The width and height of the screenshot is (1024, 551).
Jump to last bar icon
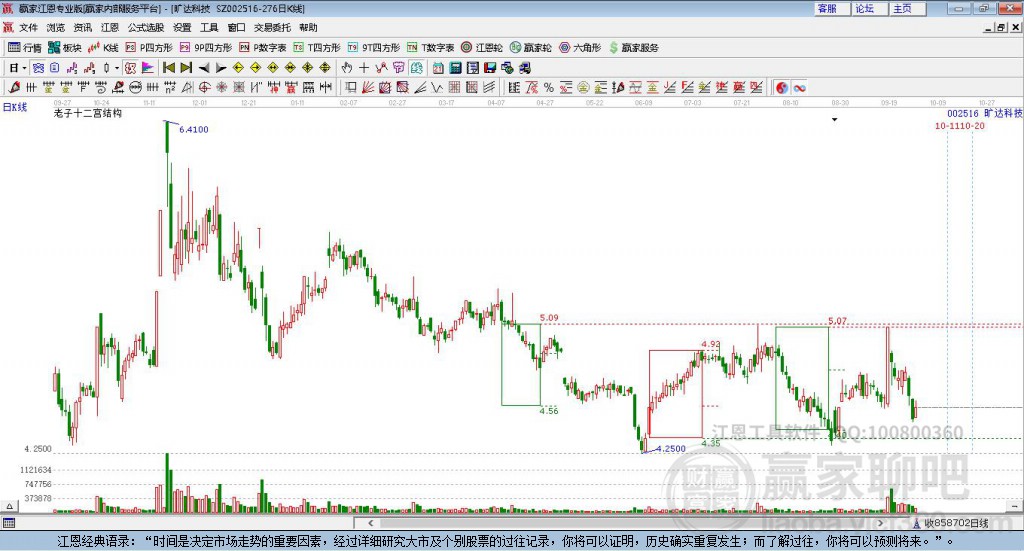[x=186, y=68]
